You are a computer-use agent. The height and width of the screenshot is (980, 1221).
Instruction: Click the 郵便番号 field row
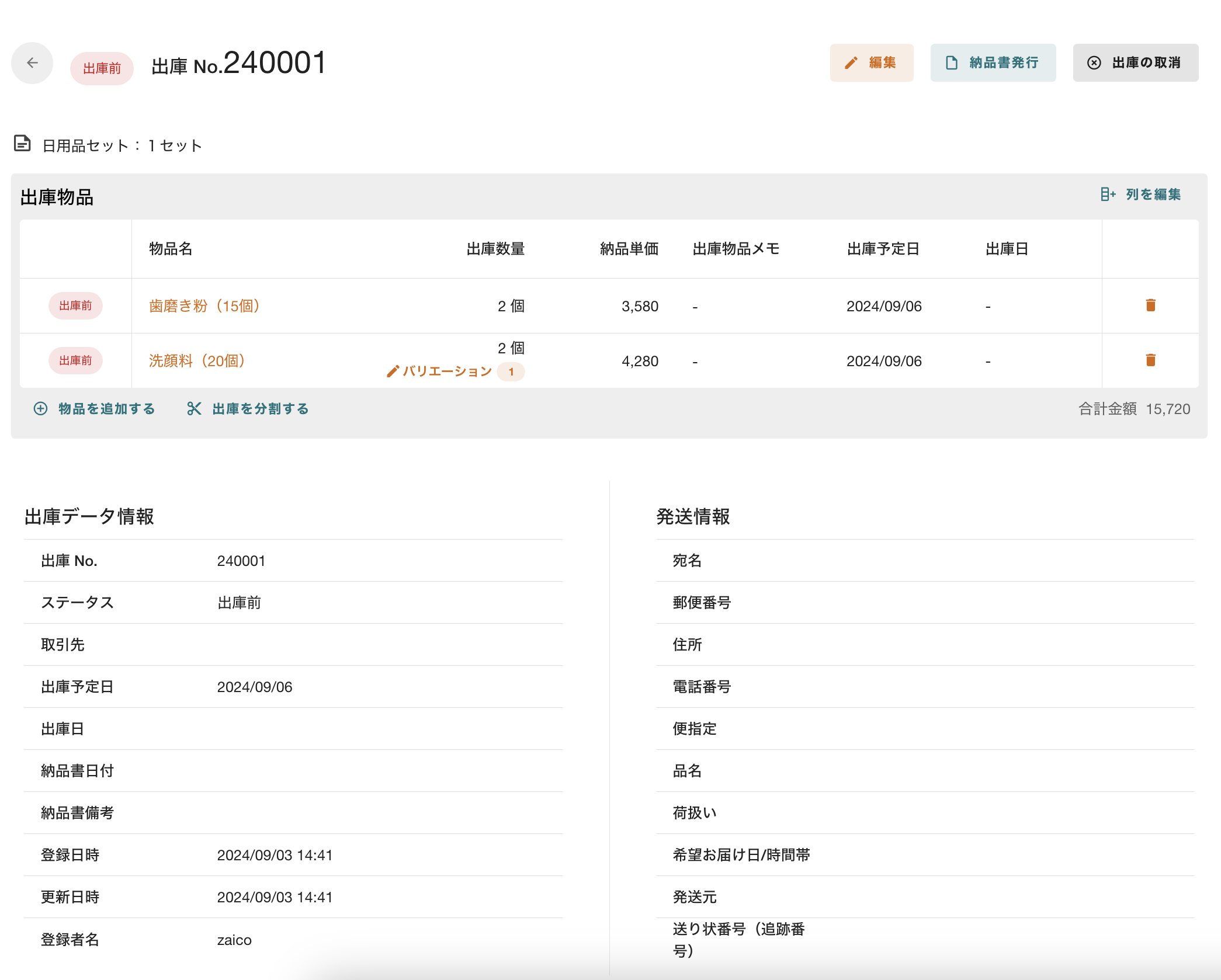coord(925,603)
